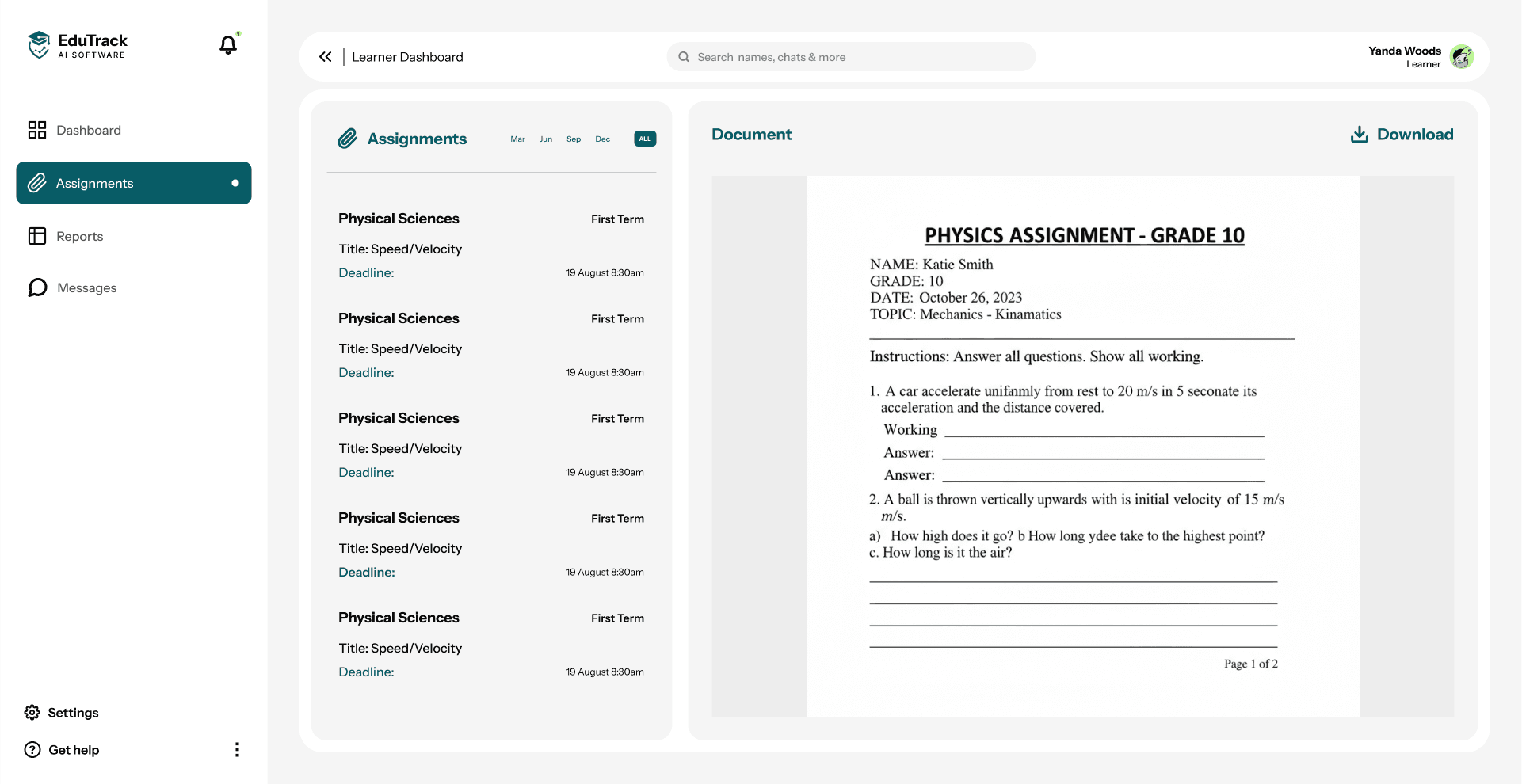Image resolution: width=1522 pixels, height=784 pixels.
Task: Open the three-dot overflow menu near Get help
Action: click(x=236, y=749)
